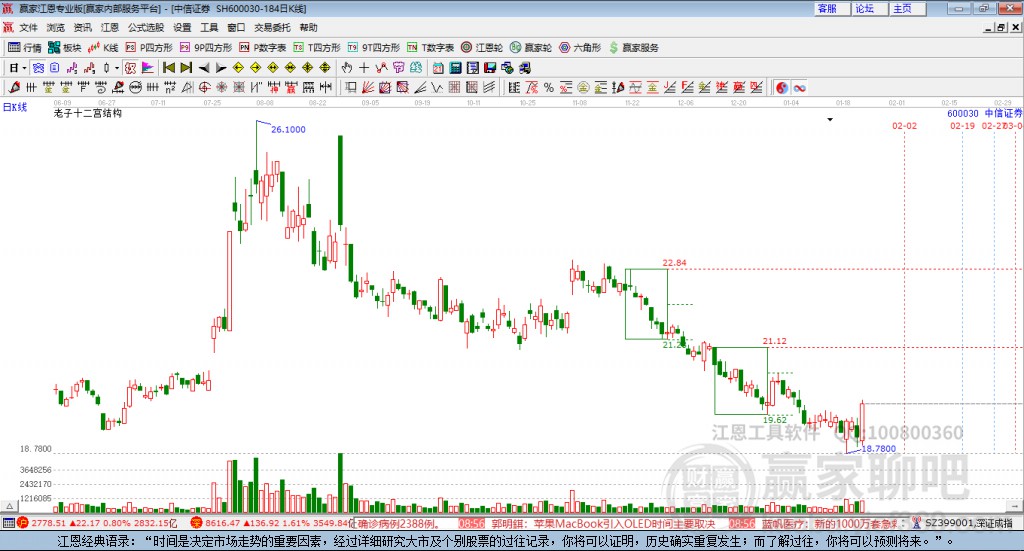The height and width of the screenshot is (551, 1024).
Task: Click the 老子十二宫结构 chart title
Action: click(x=88, y=113)
